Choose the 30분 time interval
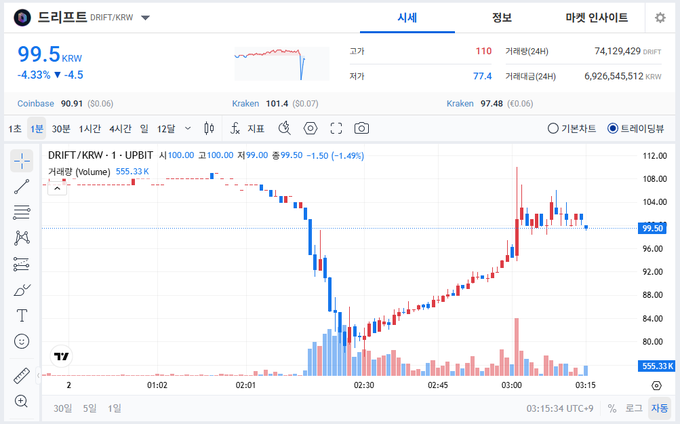The image size is (680, 424). (x=61, y=128)
